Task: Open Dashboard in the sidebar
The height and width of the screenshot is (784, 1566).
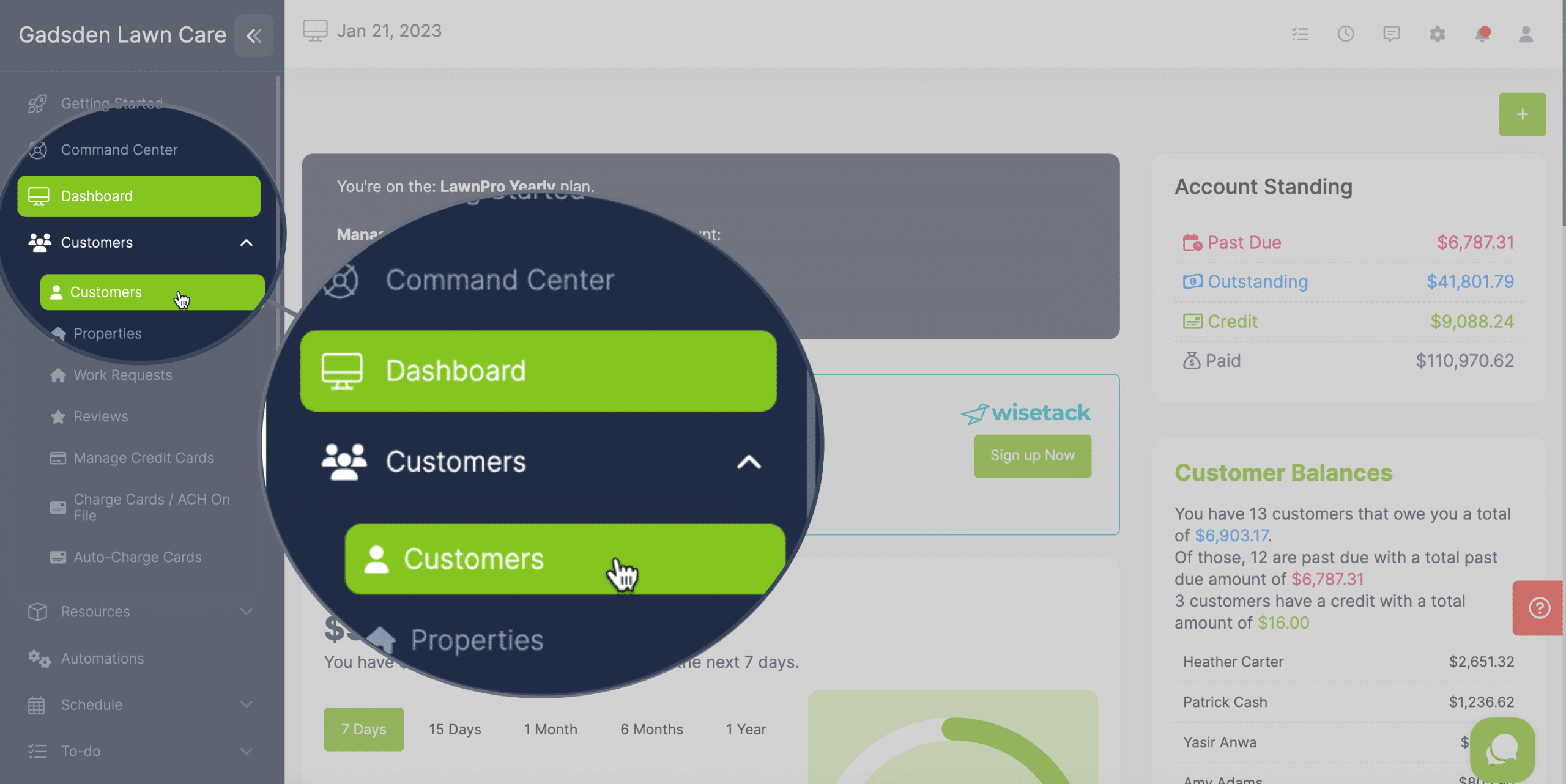Action: tap(139, 196)
